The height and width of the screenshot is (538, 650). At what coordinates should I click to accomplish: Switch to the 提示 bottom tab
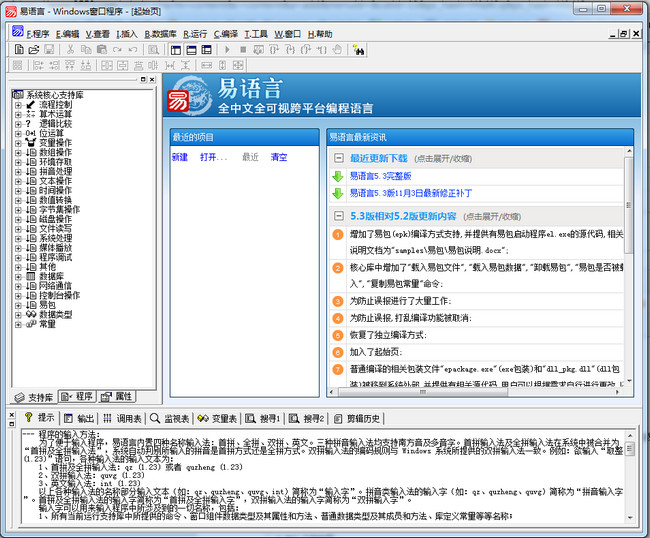click(39, 418)
